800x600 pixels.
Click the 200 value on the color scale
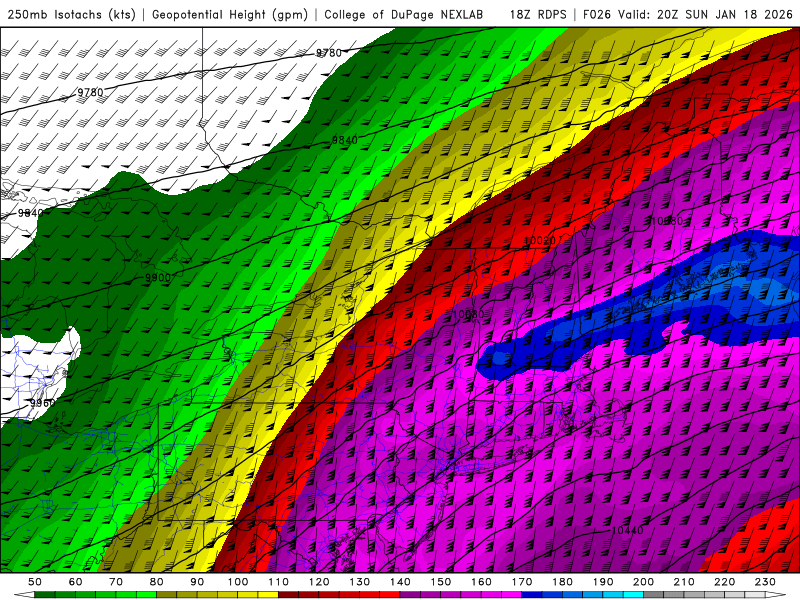point(643,582)
